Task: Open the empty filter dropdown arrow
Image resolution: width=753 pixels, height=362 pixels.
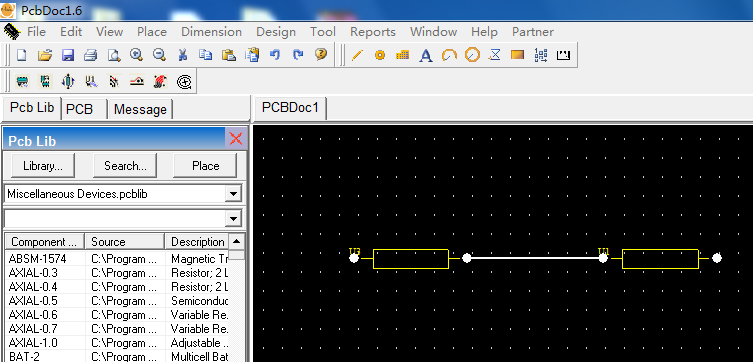Action: click(233, 219)
